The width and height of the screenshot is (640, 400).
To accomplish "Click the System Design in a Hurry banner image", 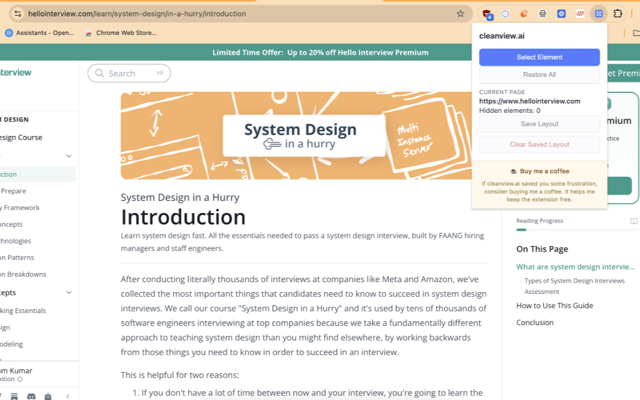I will point(296,136).
